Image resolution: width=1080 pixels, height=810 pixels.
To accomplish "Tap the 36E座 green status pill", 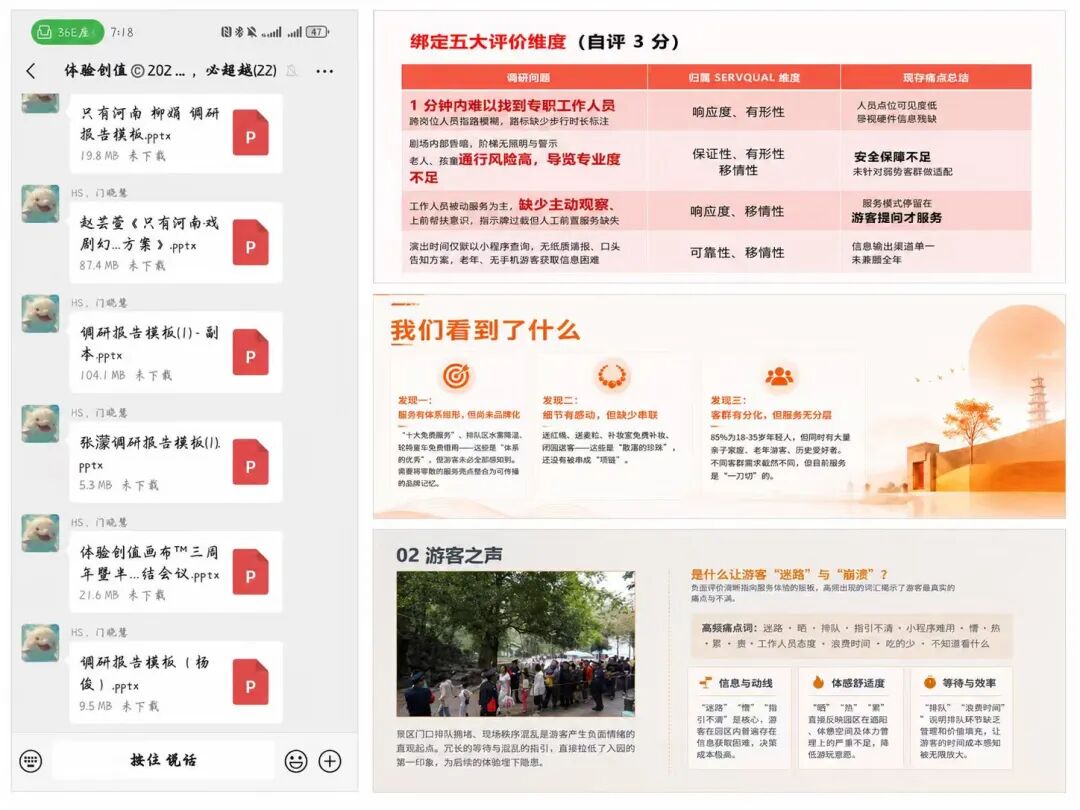I will (x=67, y=32).
